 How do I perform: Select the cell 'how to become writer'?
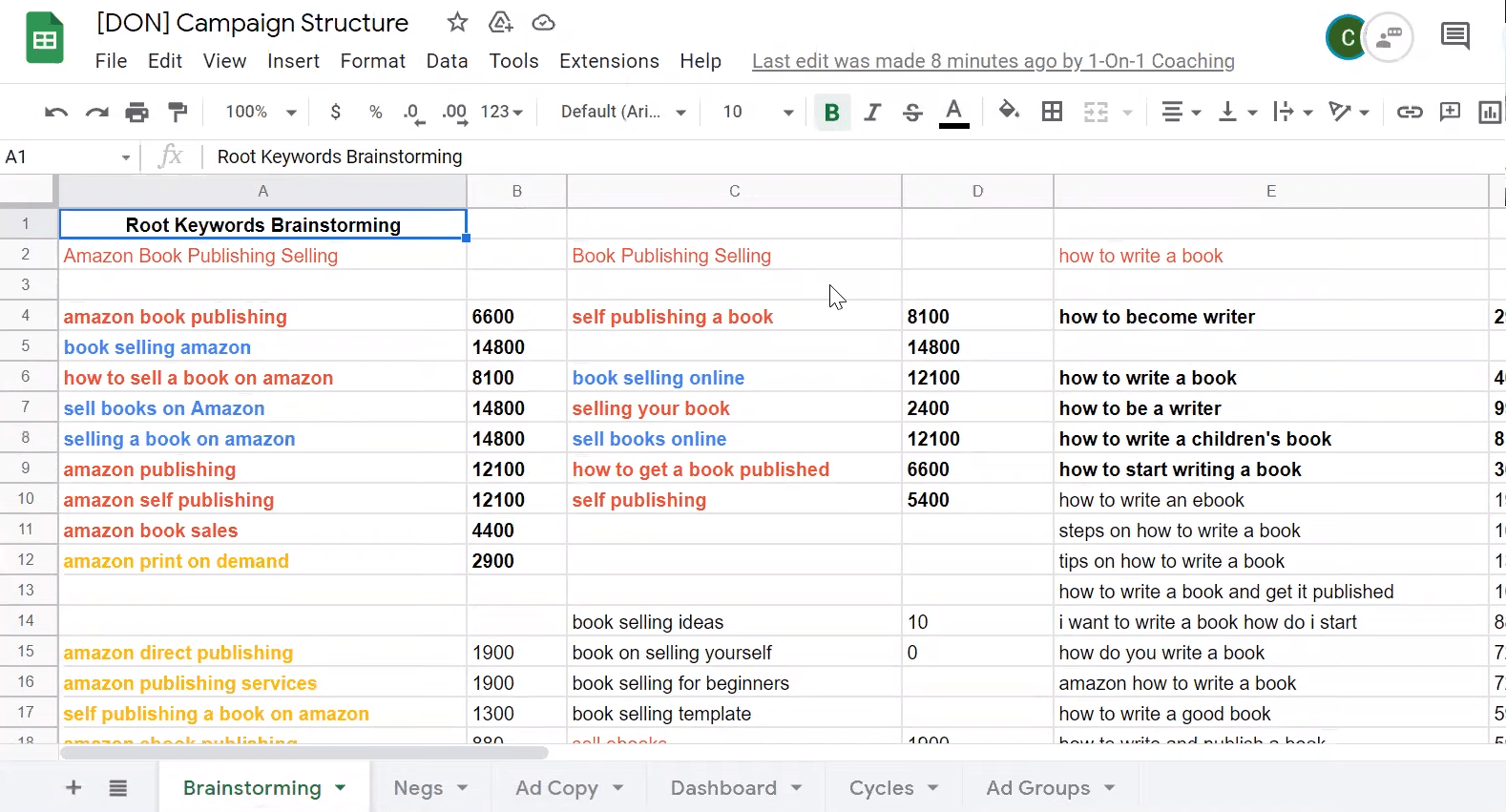[x=1271, y=317]
